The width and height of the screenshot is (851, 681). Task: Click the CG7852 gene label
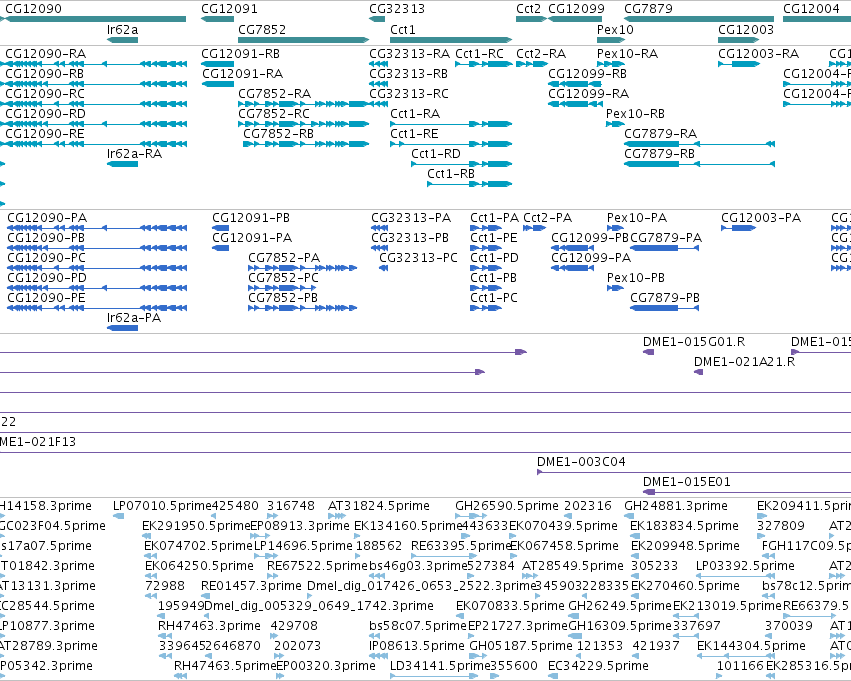click(262, 29)
